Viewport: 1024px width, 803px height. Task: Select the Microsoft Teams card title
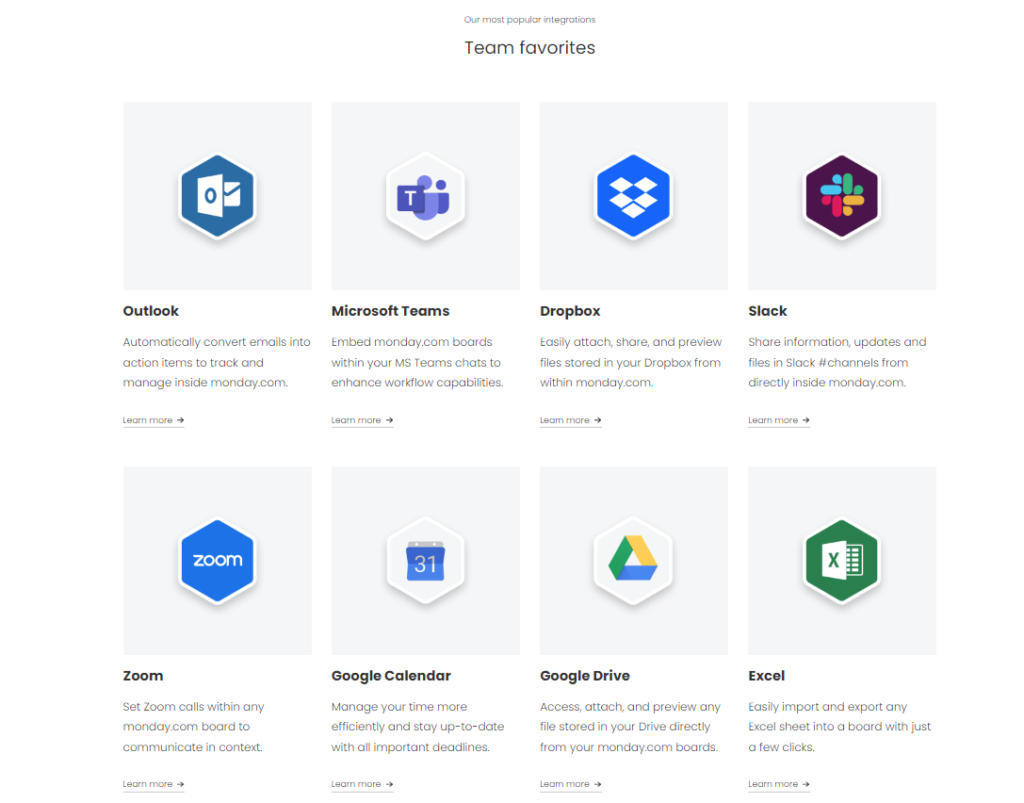tap(391, 311)
